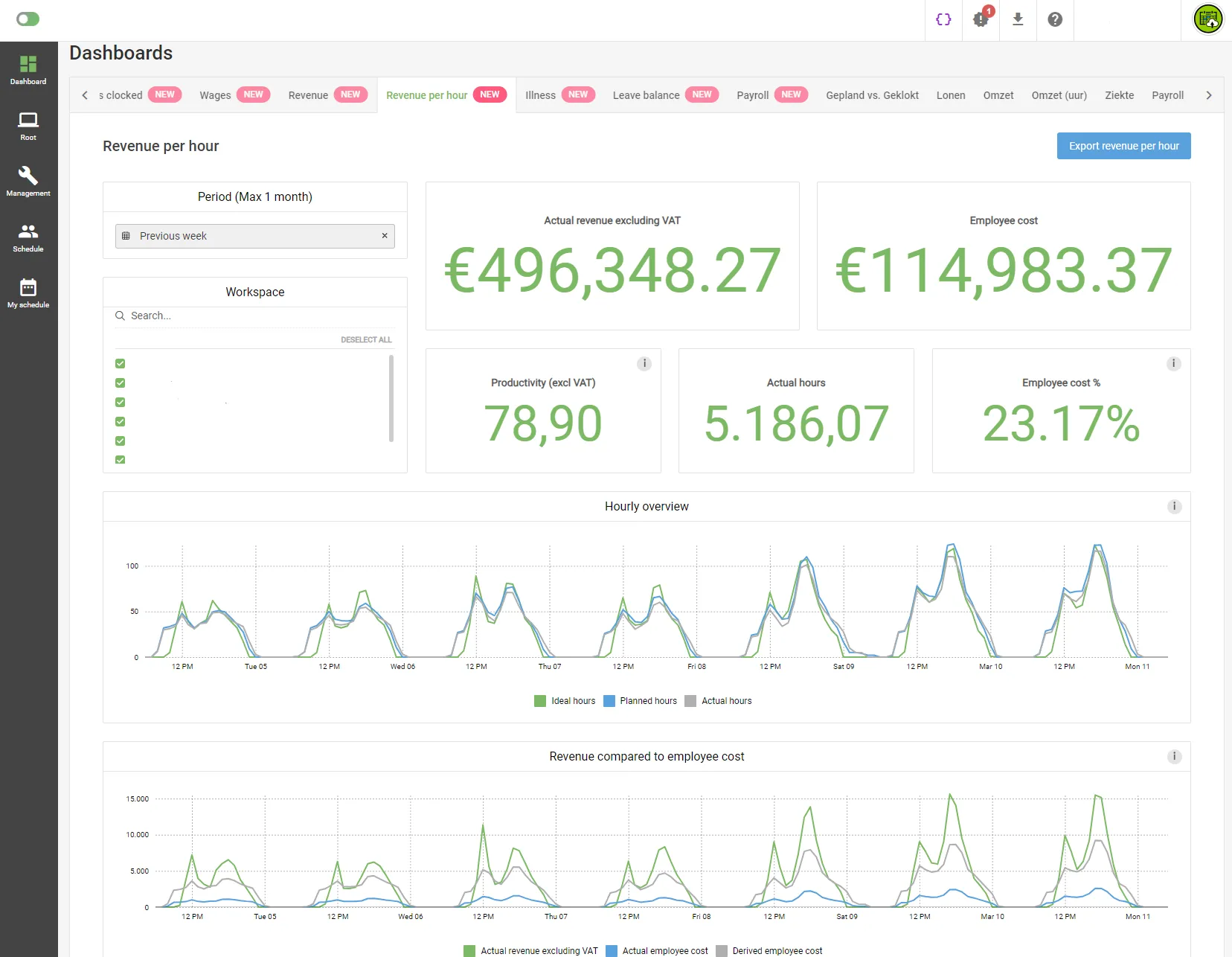Click the 78,90 productivity value
The height and width of the screenshot is (957, 1232).
[543, 423]
